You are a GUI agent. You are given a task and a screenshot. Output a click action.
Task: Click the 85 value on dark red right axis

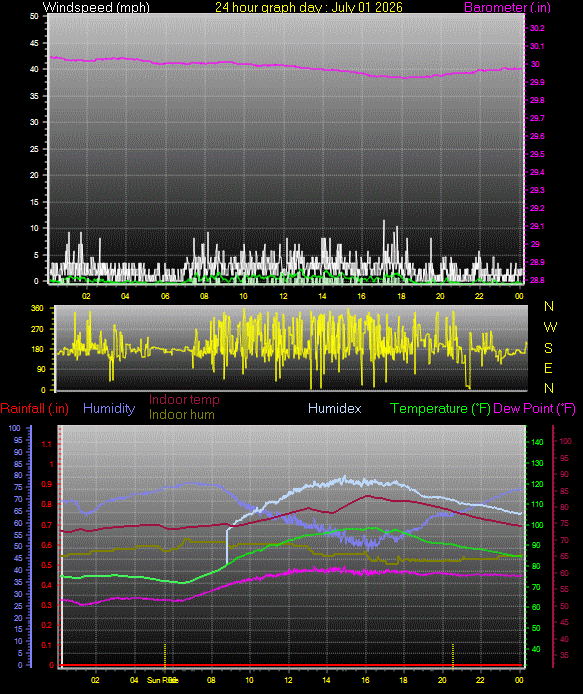coord(564,491)
